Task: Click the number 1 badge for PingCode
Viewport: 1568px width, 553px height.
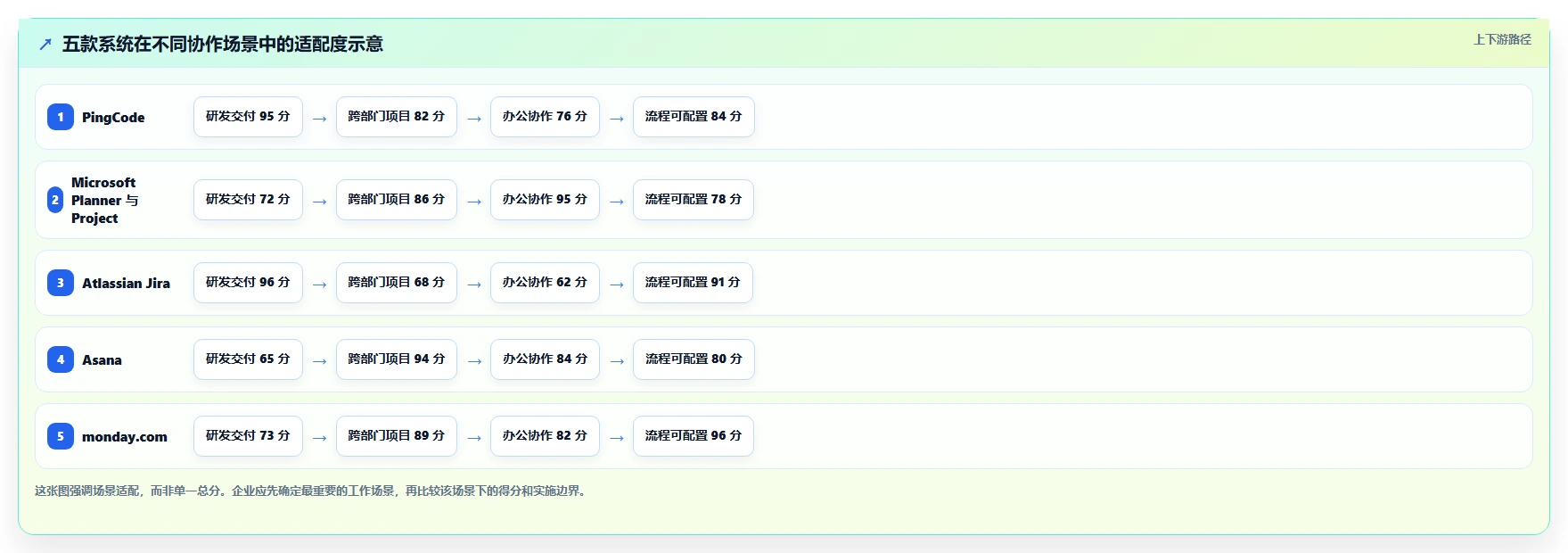Action: tap(61, 117)
